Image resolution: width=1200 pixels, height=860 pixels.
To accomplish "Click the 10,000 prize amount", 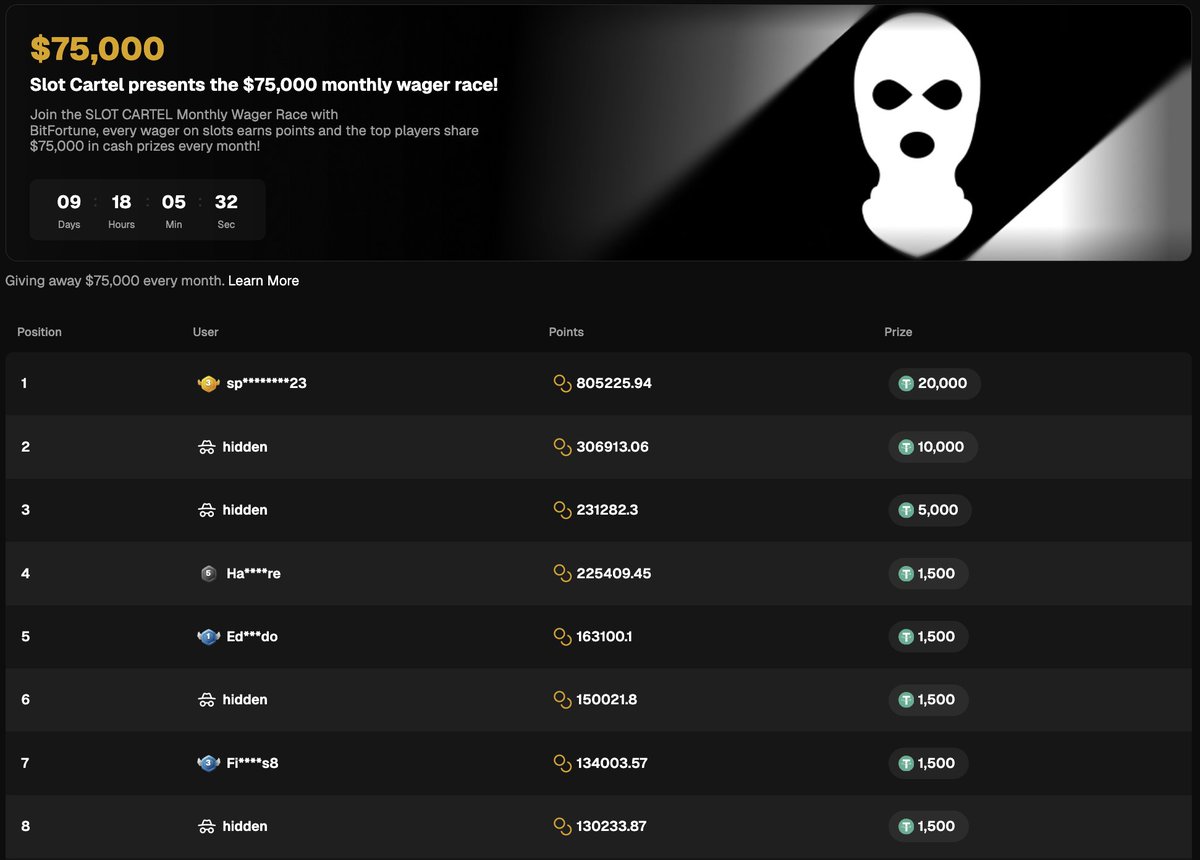I will tap(941, 447).
